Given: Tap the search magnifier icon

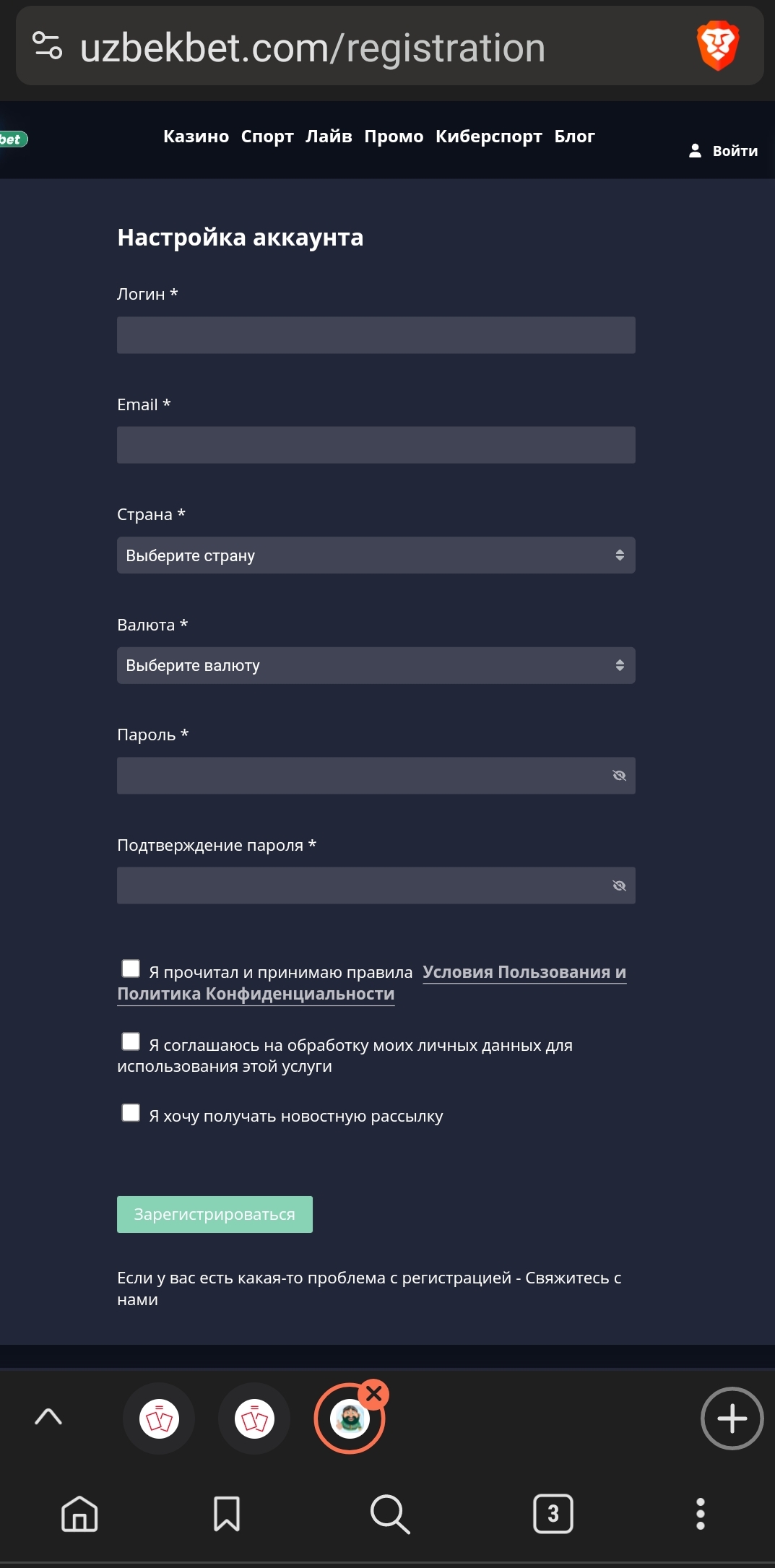Looking at the screenshot, I should (390, 1513).
